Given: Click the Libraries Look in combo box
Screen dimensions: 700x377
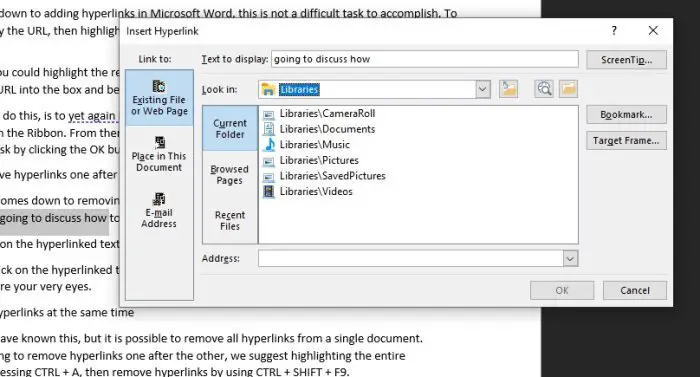Looking at the screenshot, I should click(x=374, y=89).
